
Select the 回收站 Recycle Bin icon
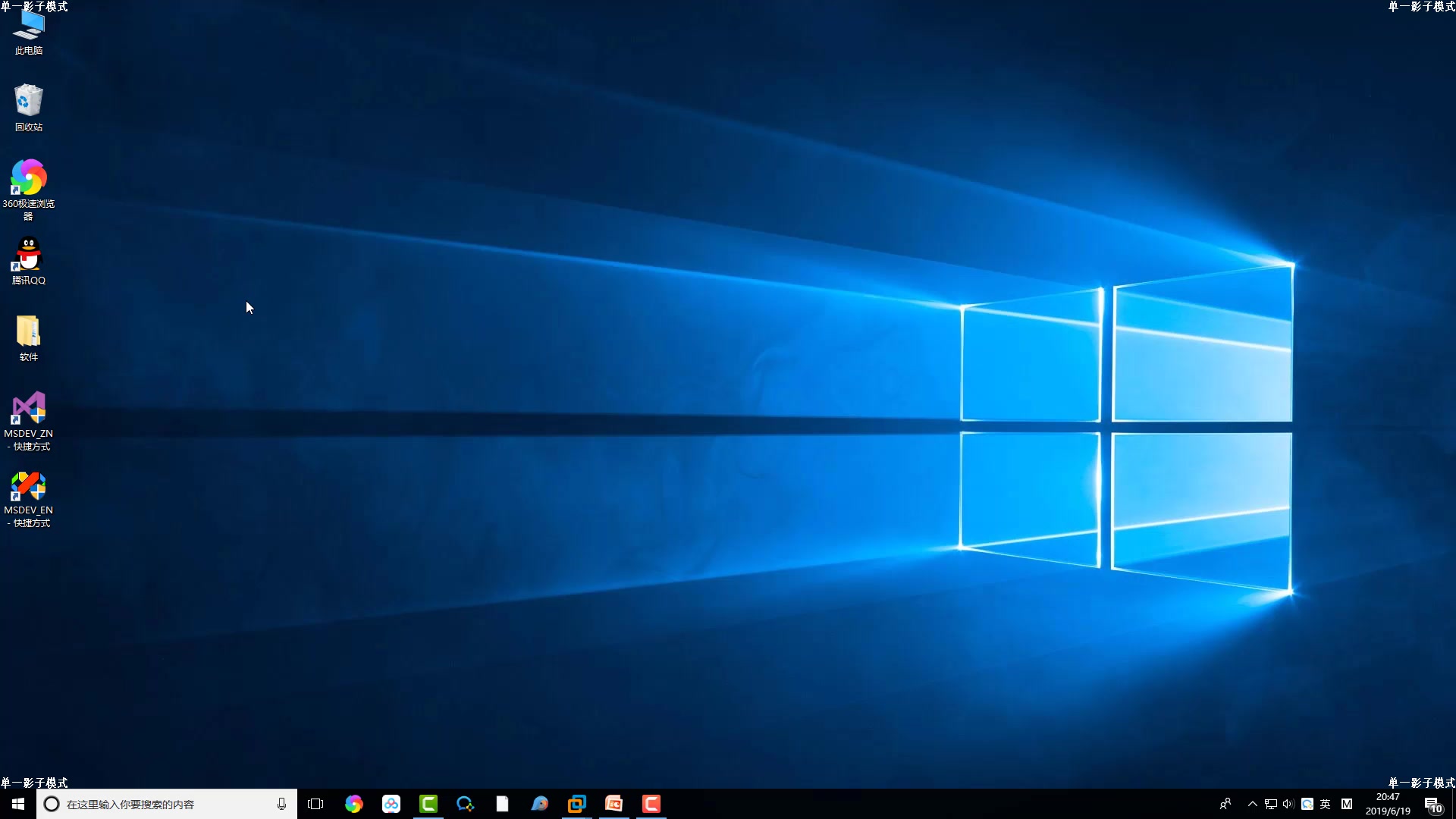click(x=29, y=107)
